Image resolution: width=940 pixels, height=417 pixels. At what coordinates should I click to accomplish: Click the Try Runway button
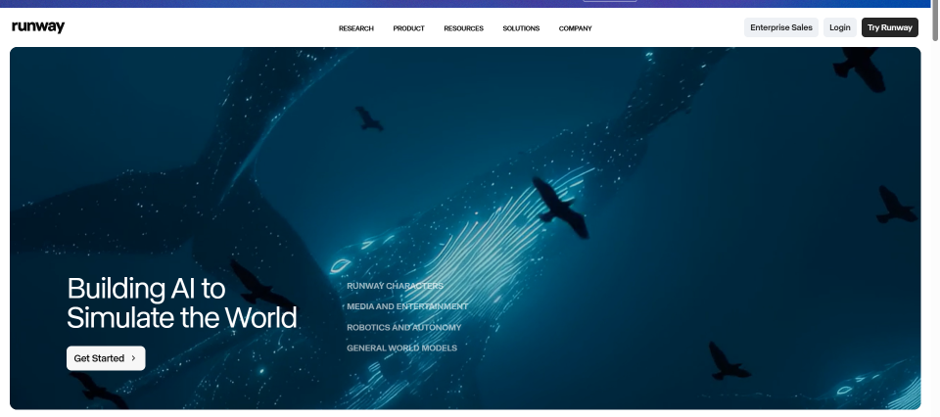(x=890, y=28)
